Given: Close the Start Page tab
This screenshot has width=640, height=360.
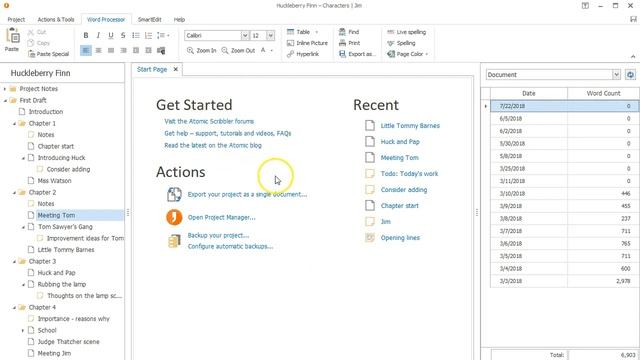Looking at the screenshot, I should point(176,69).
